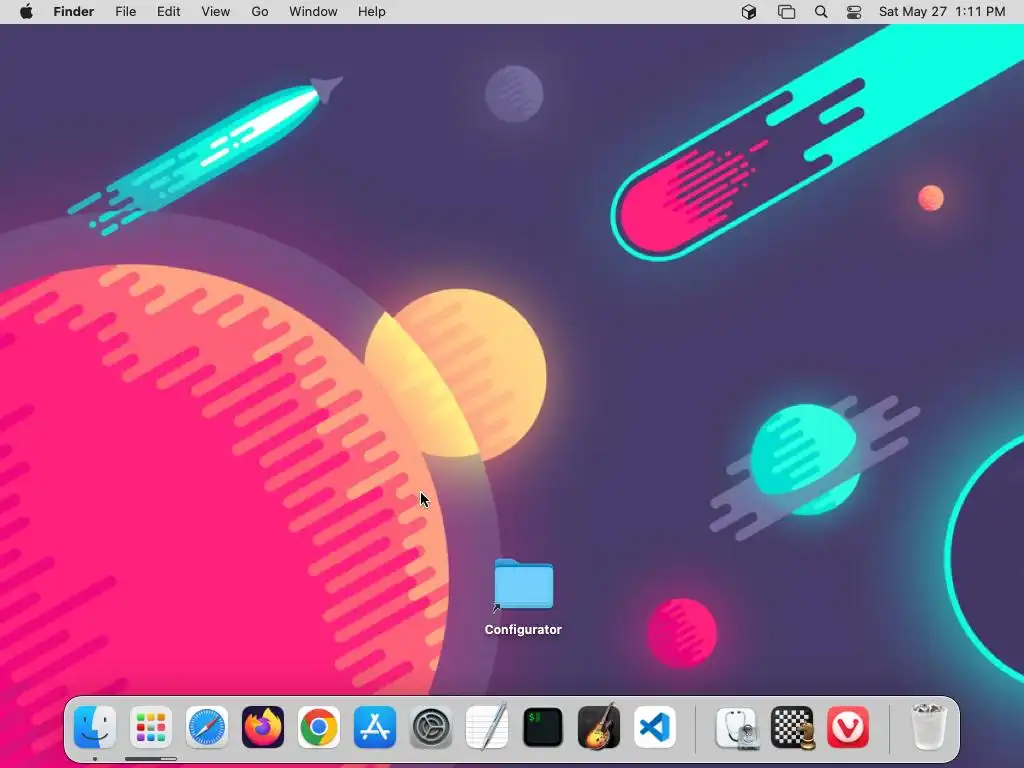
Task: Open Terminal from the Dock
Action: click(543, 727)
